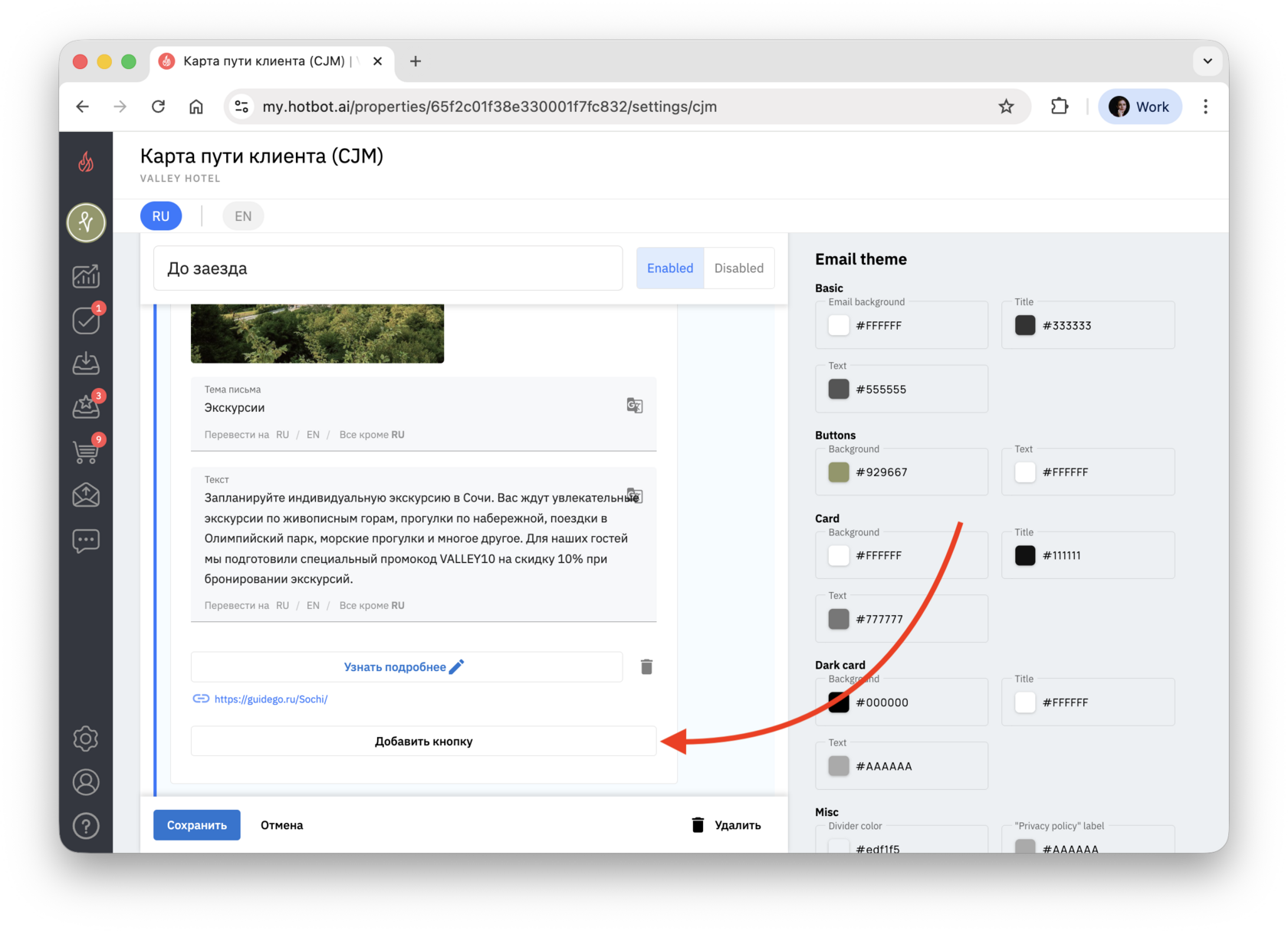Pick the Dark card Text swatch #AAAAAA
This screenshot has width=1288, height=931.
tap(839, 766)
